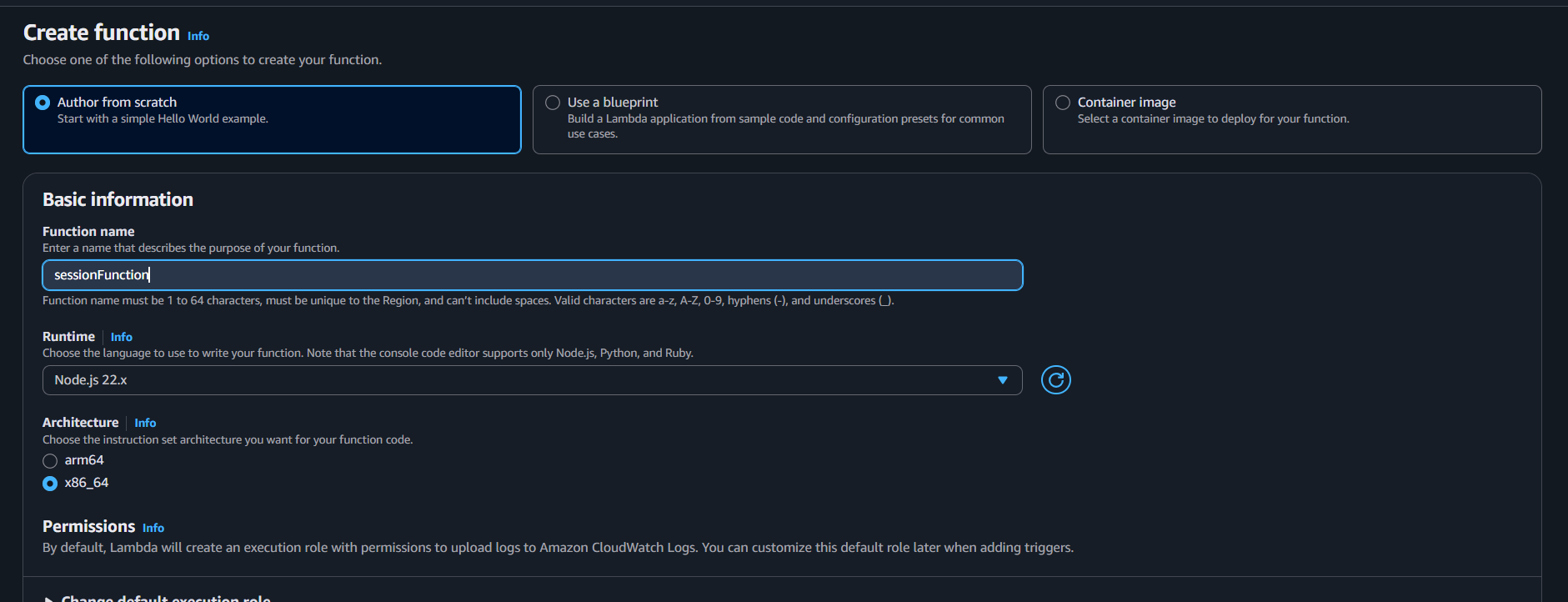
Task: Open the Node.js 22.x runtime dropdown
Action: point(532,380)
